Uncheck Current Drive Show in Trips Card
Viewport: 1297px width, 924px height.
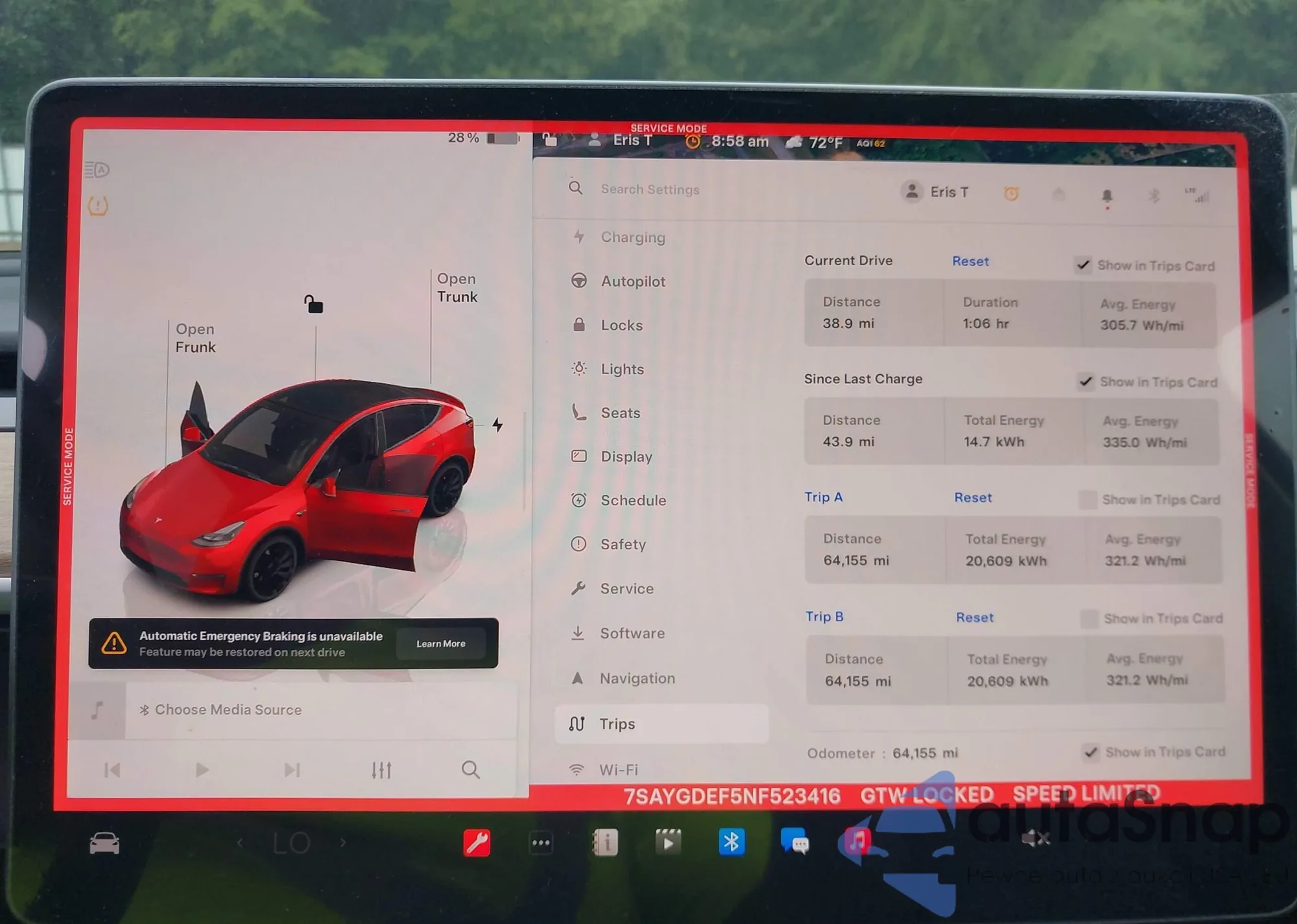tap(1084, 265)
